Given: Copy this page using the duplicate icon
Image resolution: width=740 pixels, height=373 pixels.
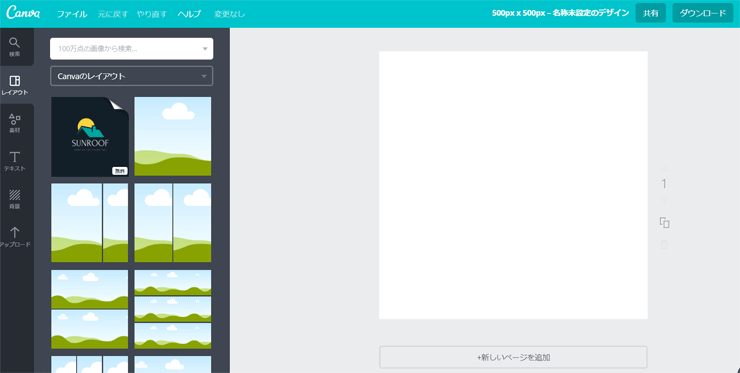Looking at the screenshot, I should [x=664, y=223].
